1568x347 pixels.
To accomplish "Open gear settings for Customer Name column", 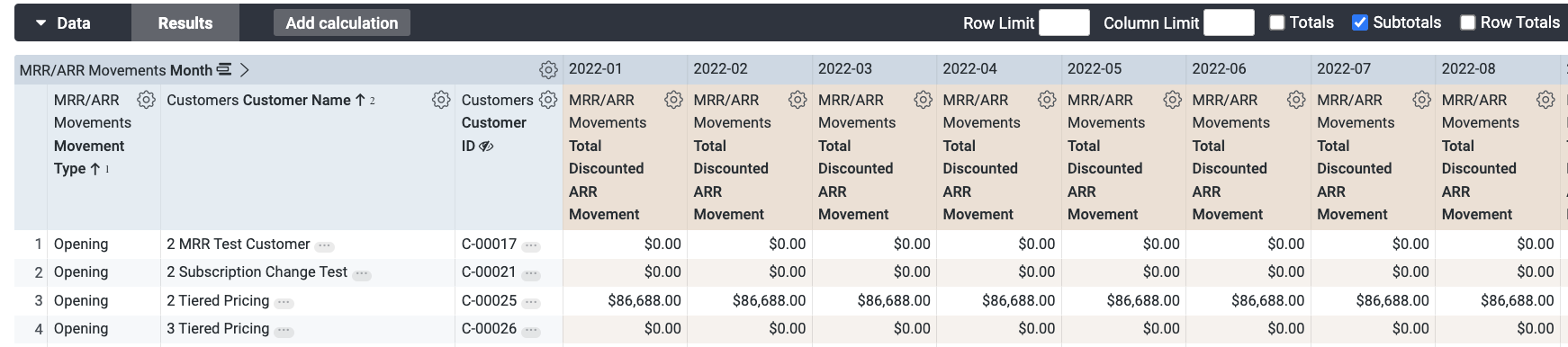I will pyautogui.click(x=441, y=100).
